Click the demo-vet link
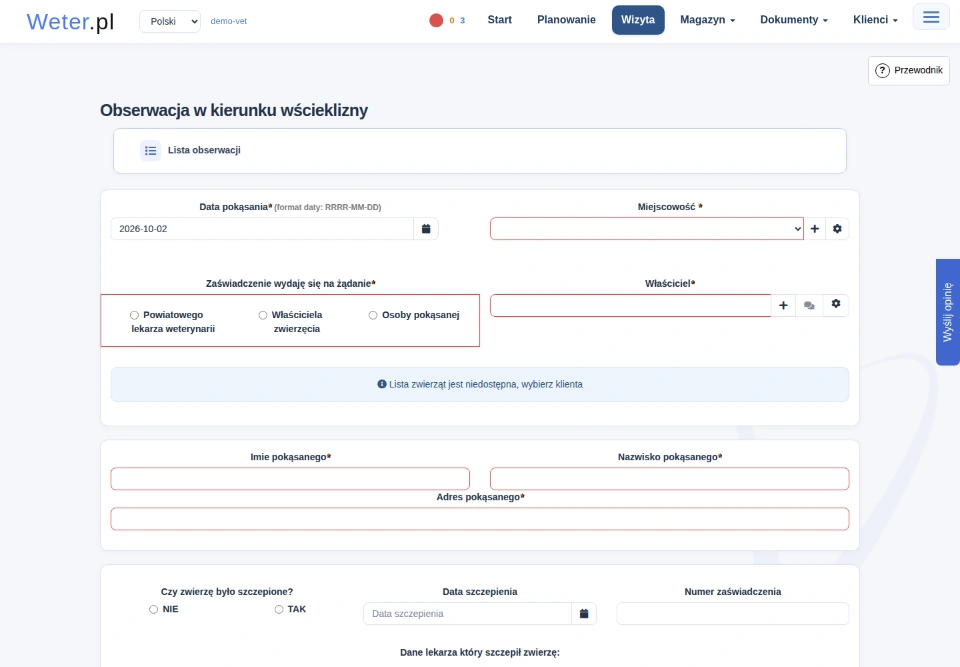960x667 pixels. [228, 21]
